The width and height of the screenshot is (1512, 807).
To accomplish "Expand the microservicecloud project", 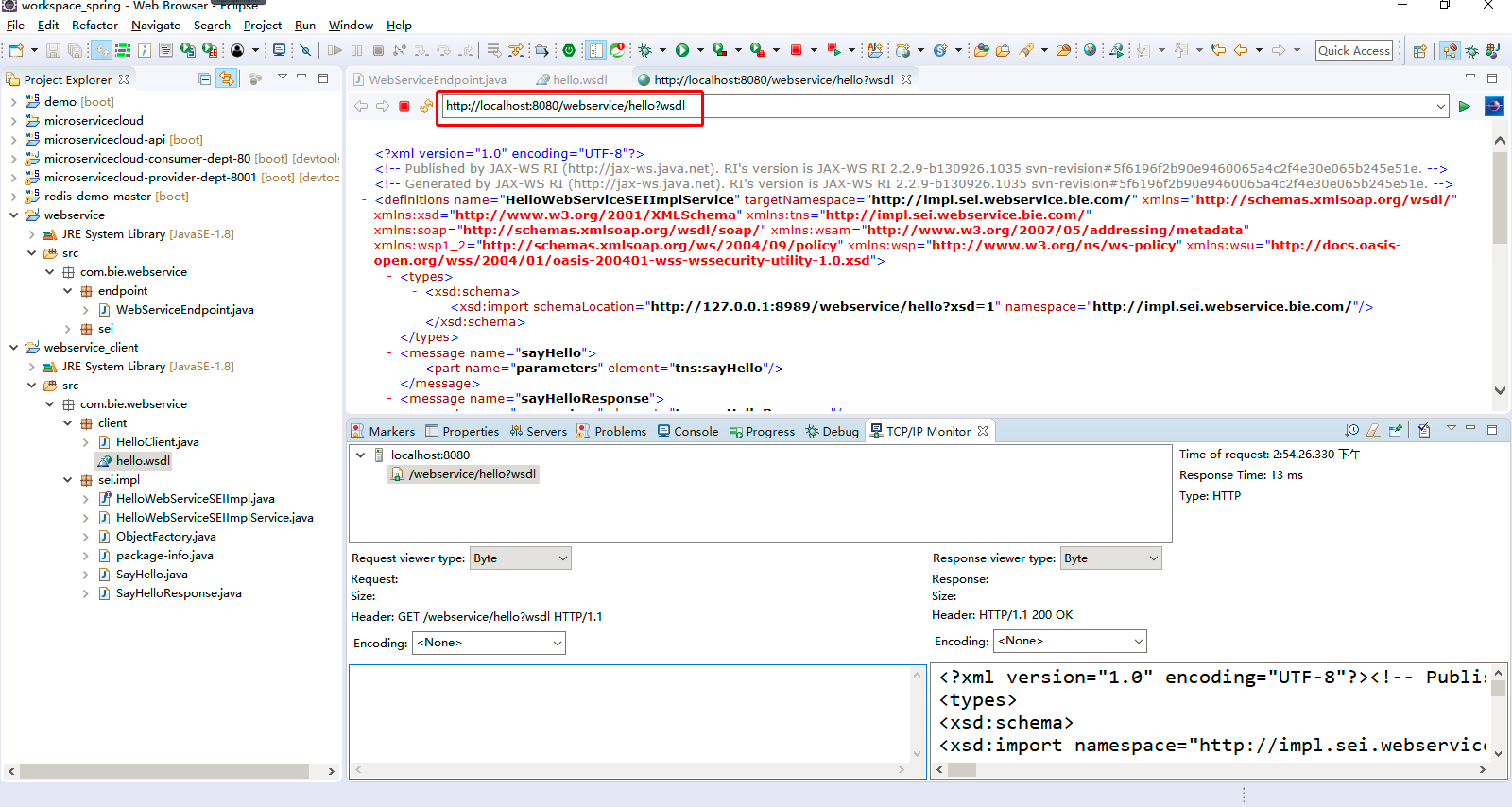I will coord(13,121).
